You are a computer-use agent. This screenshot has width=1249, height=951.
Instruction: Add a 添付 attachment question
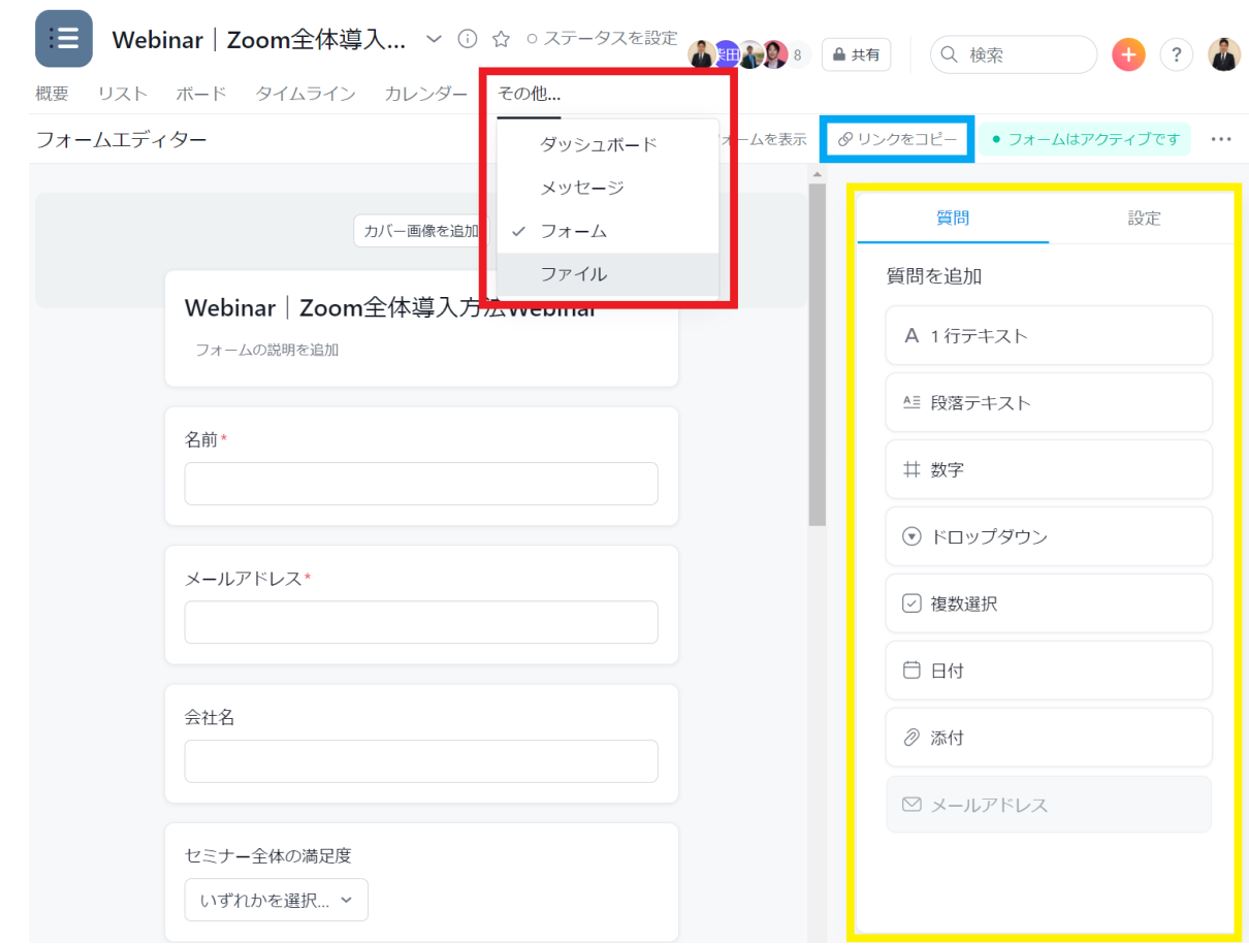[1049, 737]
